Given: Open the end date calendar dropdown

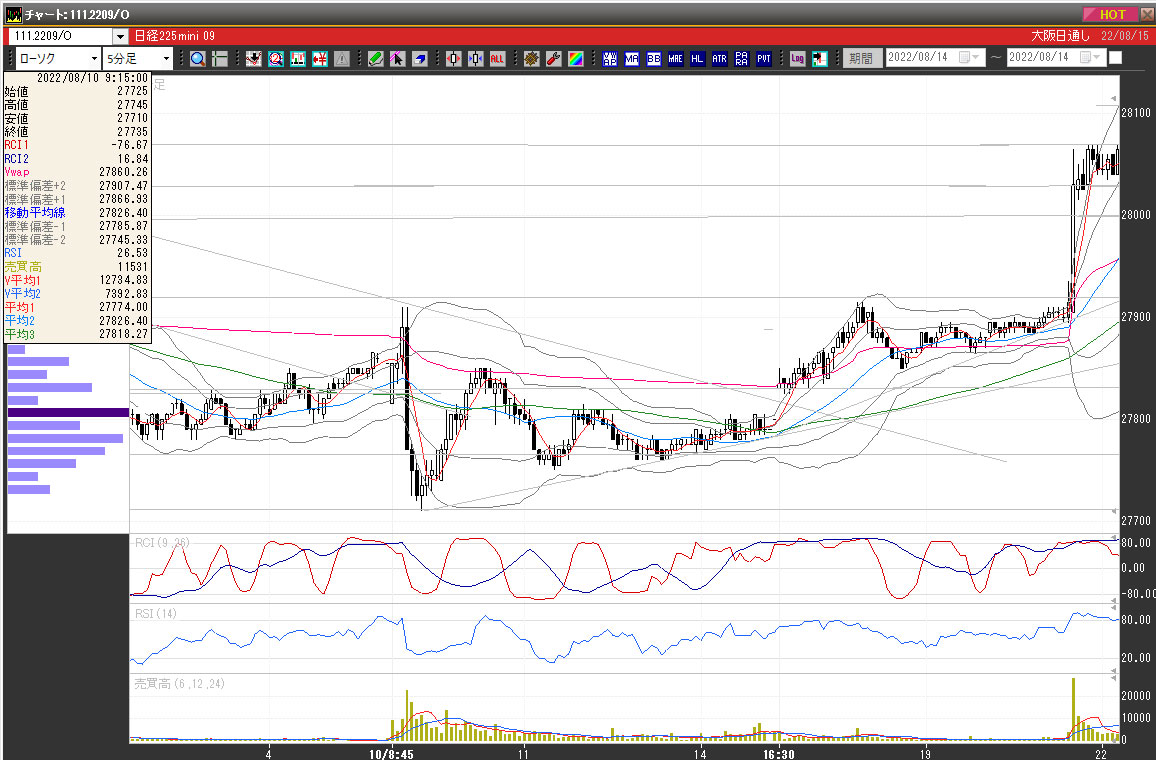Looking at the screenshot, I should coord(1090,57).
